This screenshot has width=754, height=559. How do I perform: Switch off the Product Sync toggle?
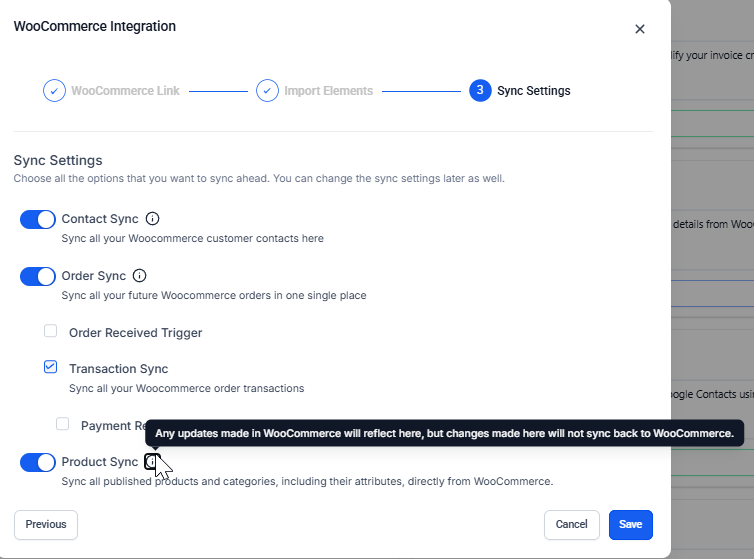tap(38, 462)
